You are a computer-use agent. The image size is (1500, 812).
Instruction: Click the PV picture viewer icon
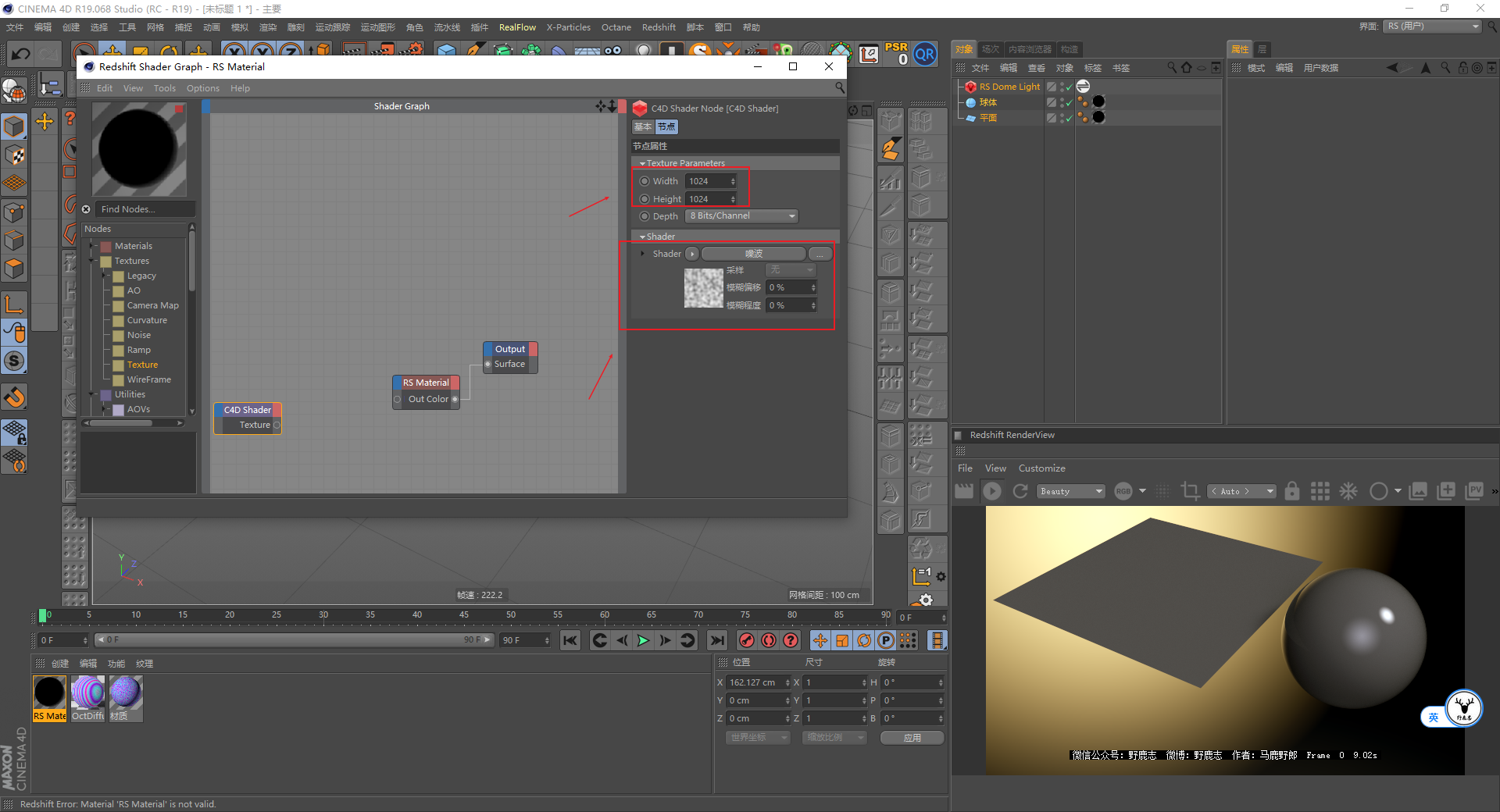coord(1474,490)
